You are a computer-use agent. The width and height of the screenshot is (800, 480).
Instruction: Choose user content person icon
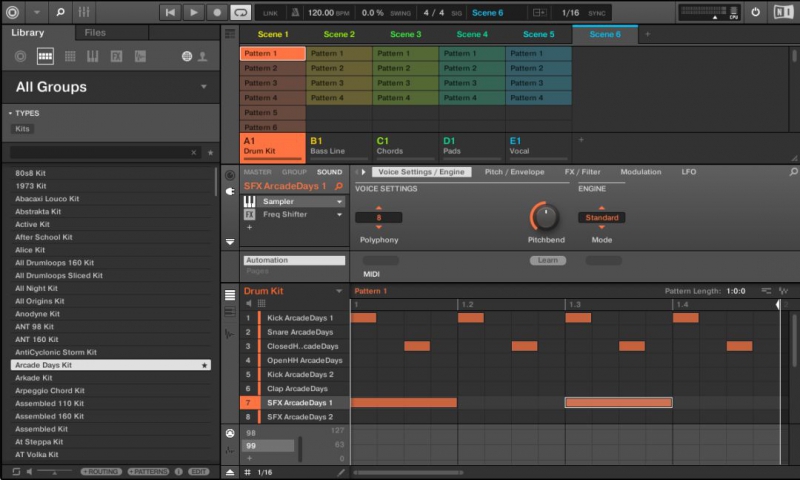[203, 57]
